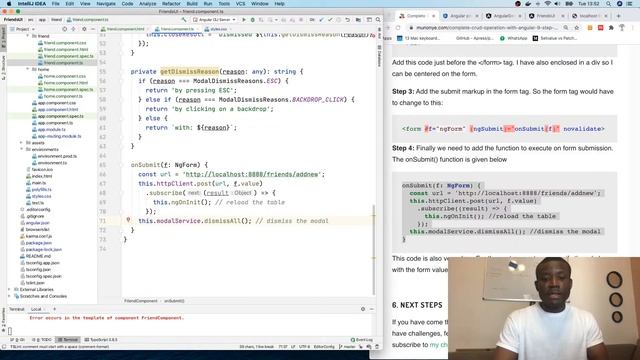Expand the assets folder
Viewport: 640px width, 360px height.
coord(21,143)
